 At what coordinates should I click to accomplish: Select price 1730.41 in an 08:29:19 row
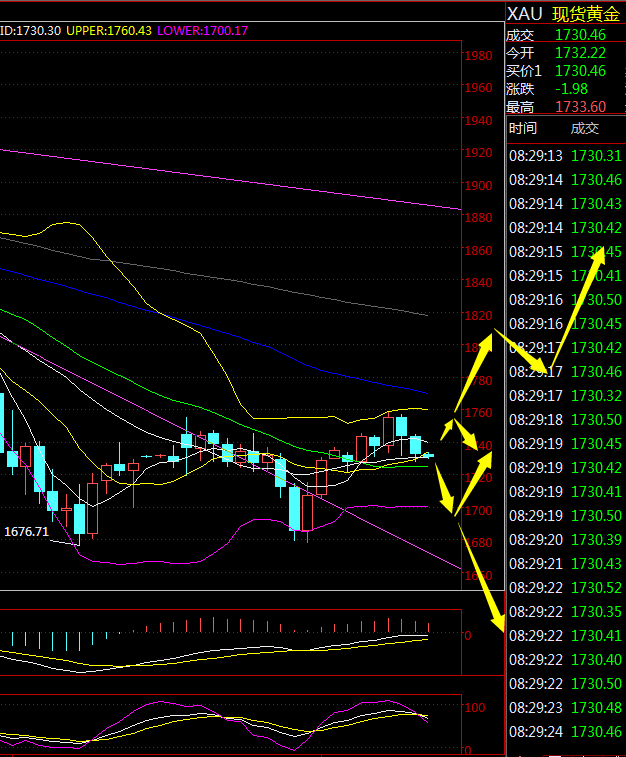597,492
